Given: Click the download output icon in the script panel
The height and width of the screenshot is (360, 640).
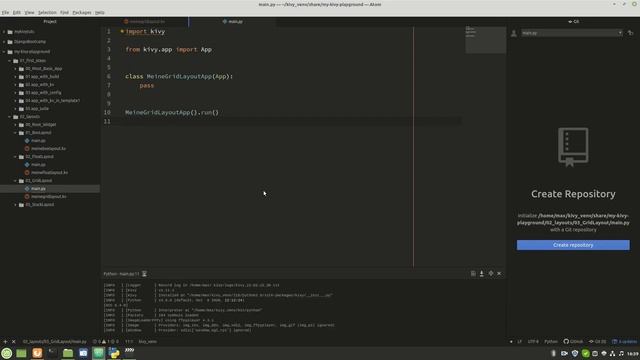Looking at the screenshot, I should coord(482,273).
